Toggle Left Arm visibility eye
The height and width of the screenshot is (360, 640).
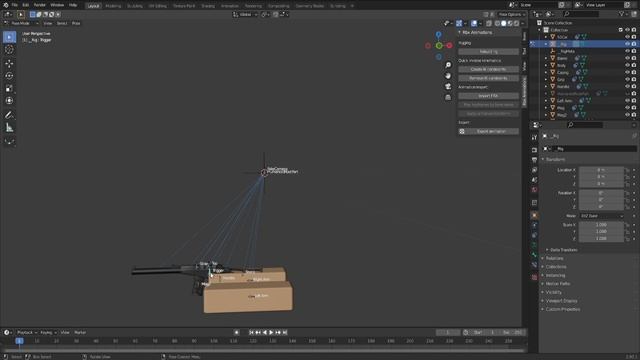627,100
